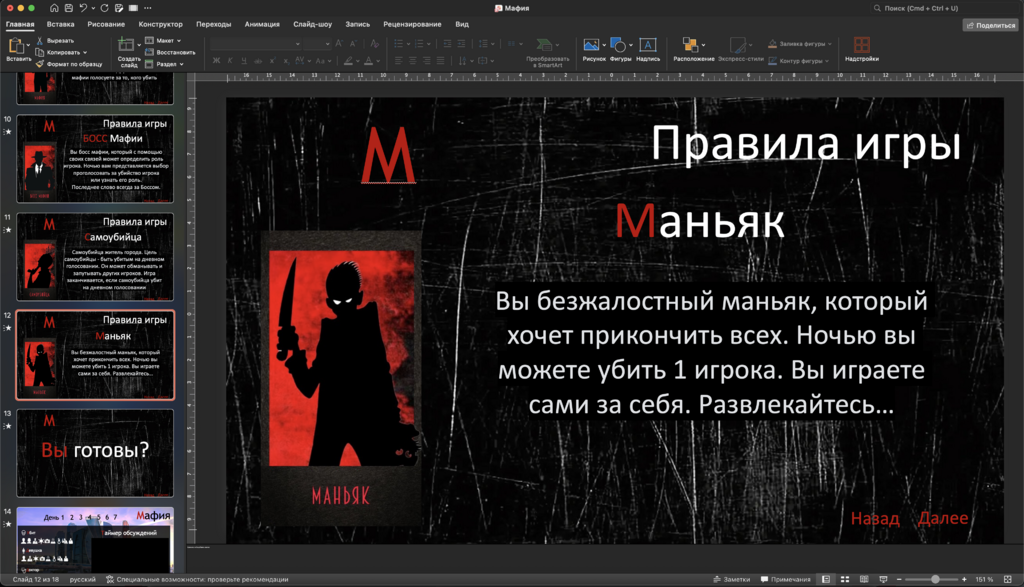Click the zoom in plus button
The width and height of the screenshot is (1024, 587).
[x=964, y=579]
